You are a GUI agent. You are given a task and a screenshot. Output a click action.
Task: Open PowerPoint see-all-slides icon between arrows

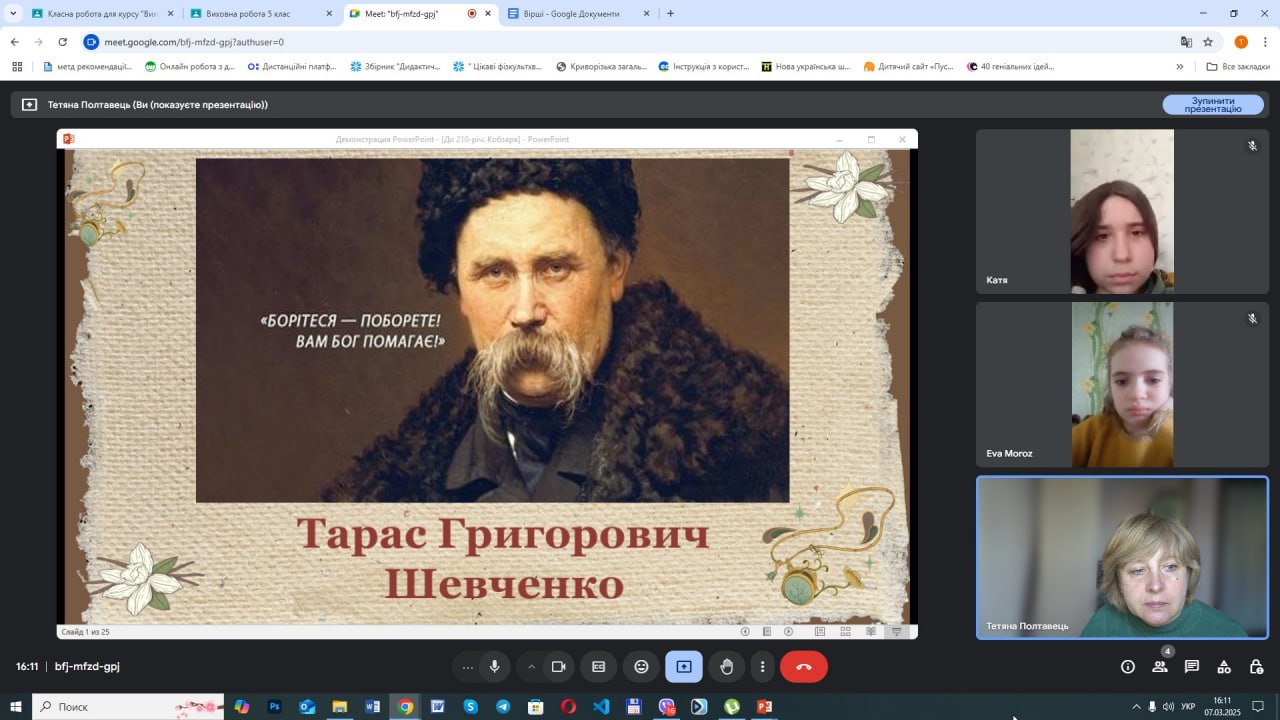(767, 632)
